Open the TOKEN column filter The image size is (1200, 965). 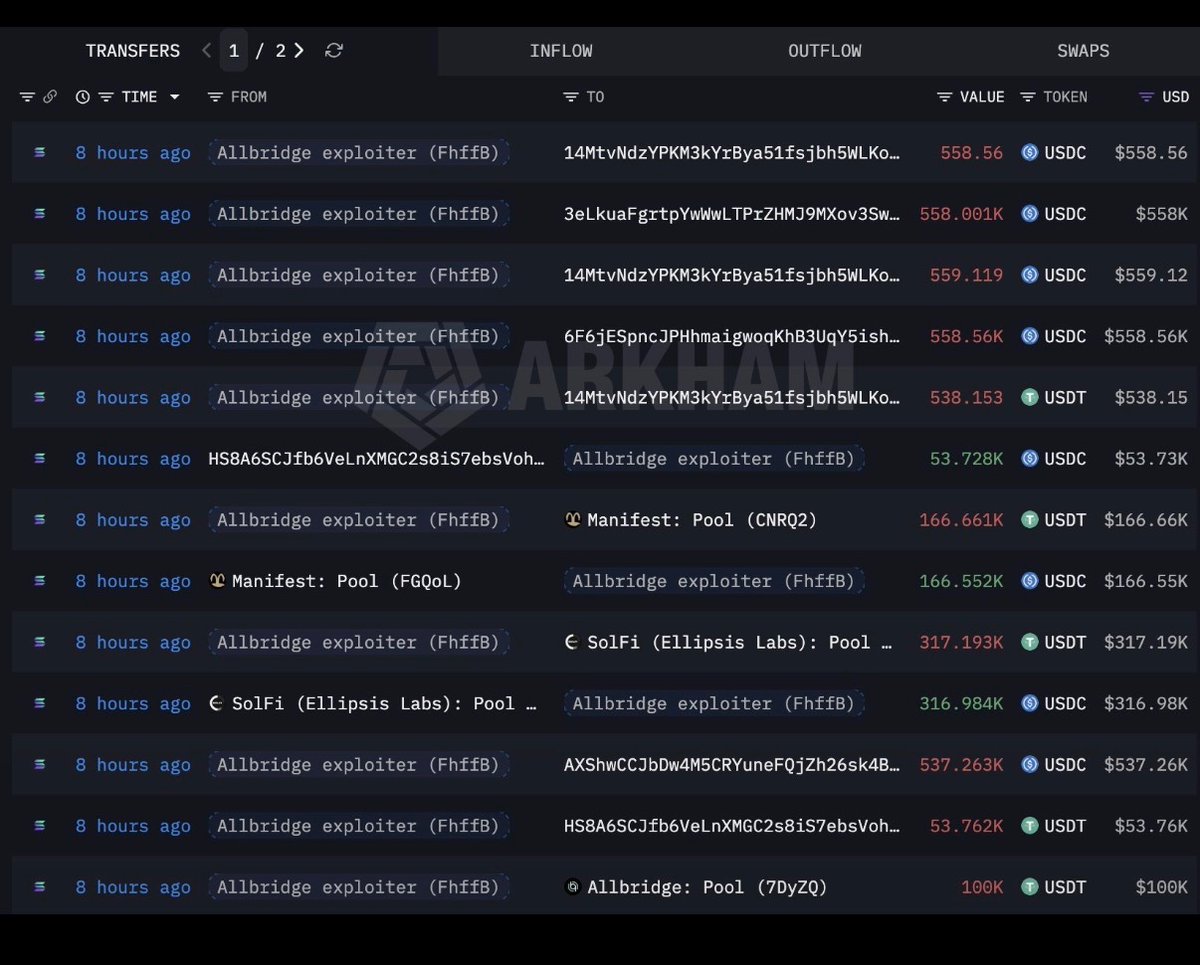click(1028, 97)
